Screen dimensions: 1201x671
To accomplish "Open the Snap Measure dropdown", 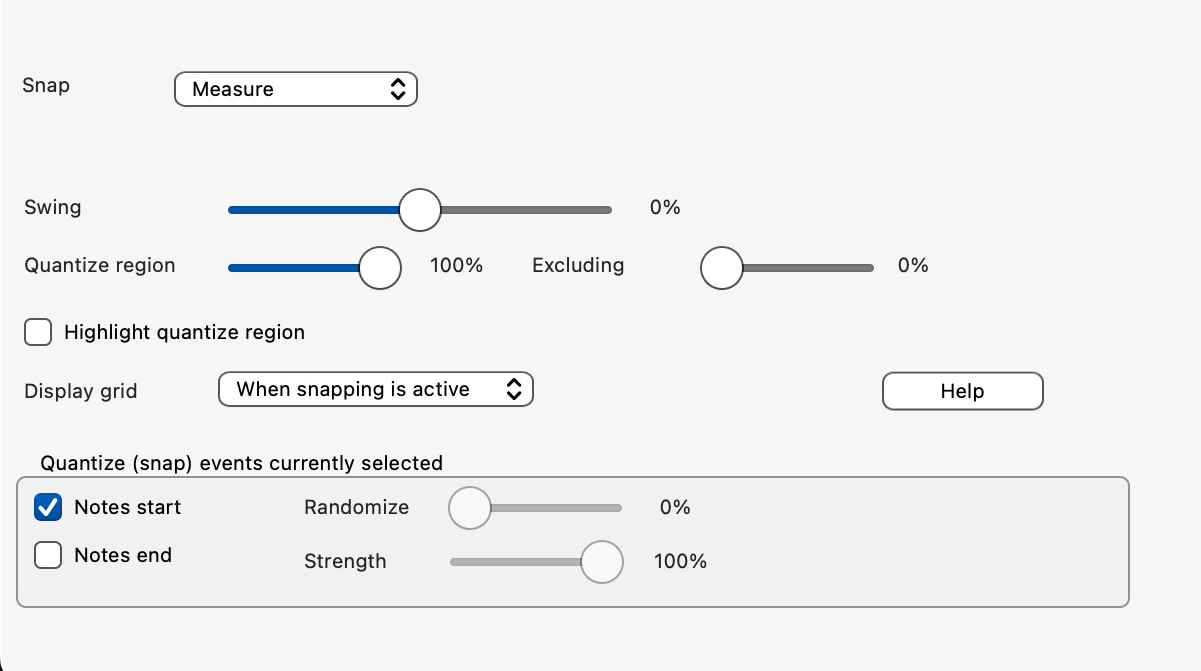I will coord(294,90).
